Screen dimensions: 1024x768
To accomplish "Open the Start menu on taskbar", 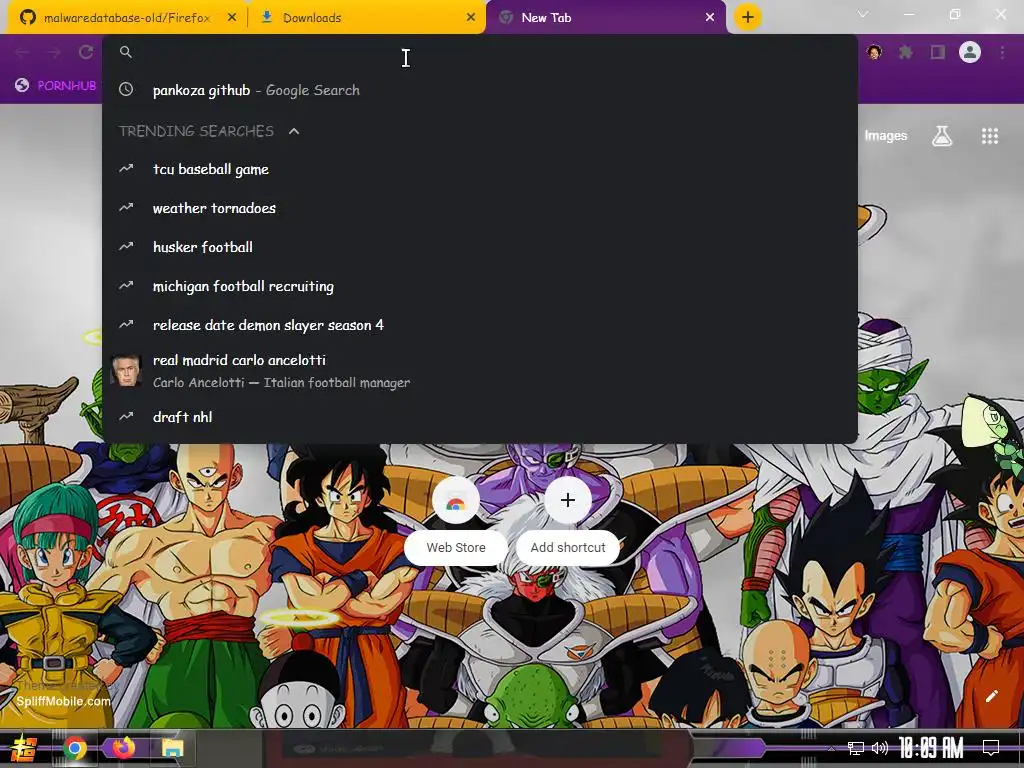I will (24, 748).
